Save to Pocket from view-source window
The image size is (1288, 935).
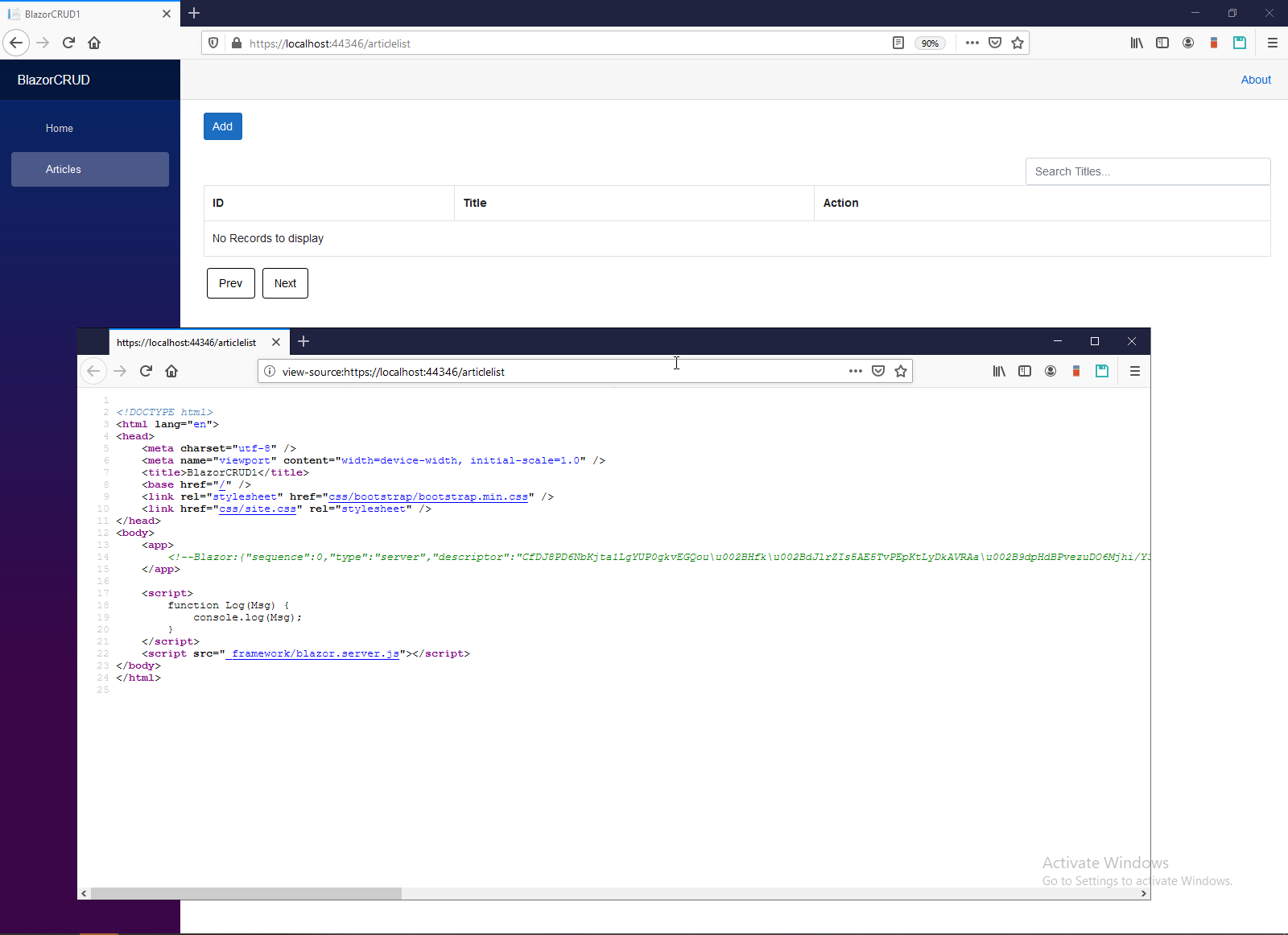(878, 371)
